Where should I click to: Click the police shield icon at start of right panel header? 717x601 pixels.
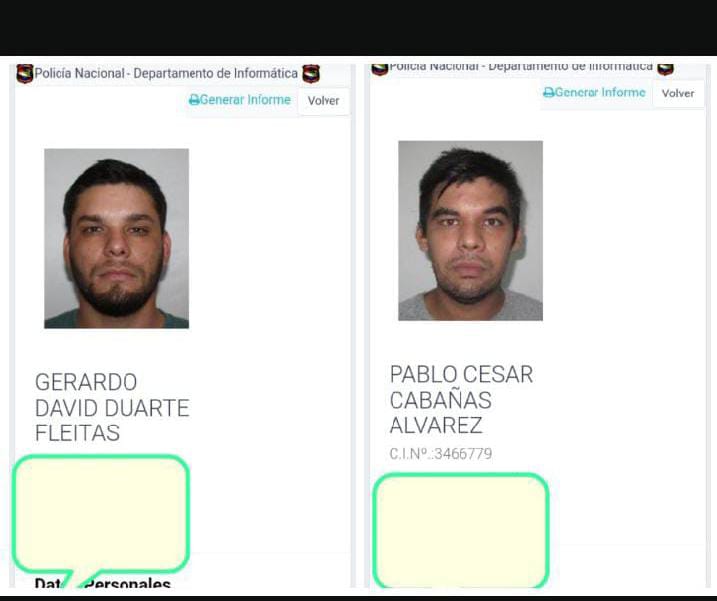pos(380,70)
